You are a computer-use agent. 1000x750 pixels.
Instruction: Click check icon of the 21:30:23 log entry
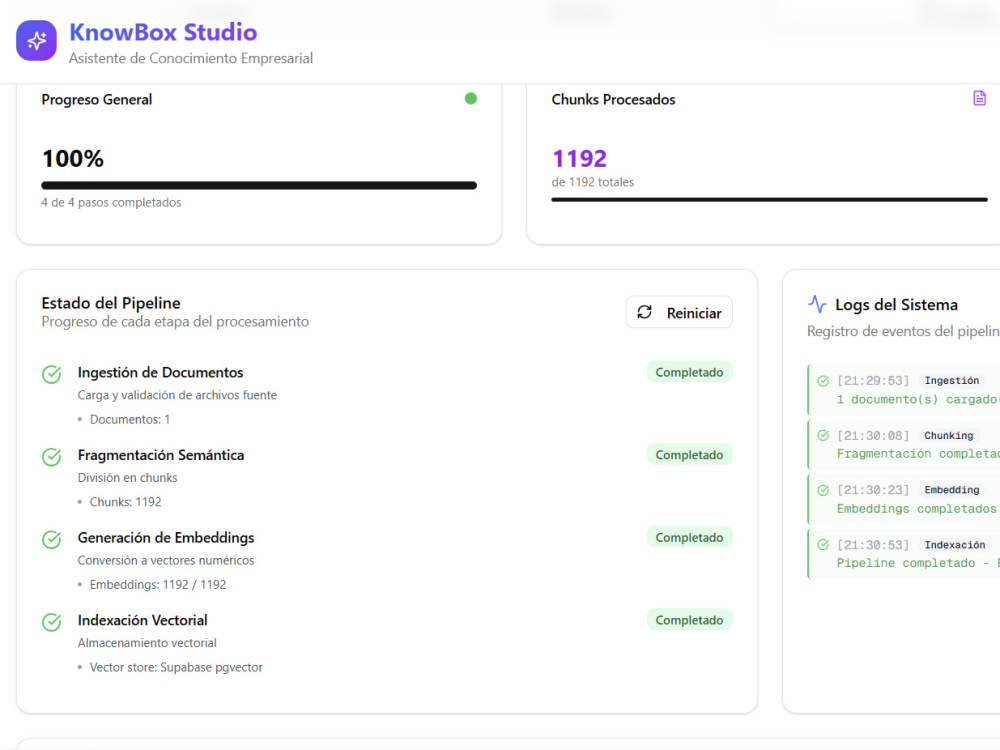coord(823,490)
